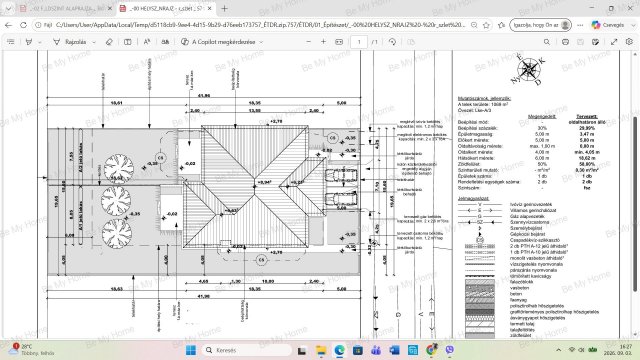Click A Copilot megkérdezése button

tap(218, 42)
